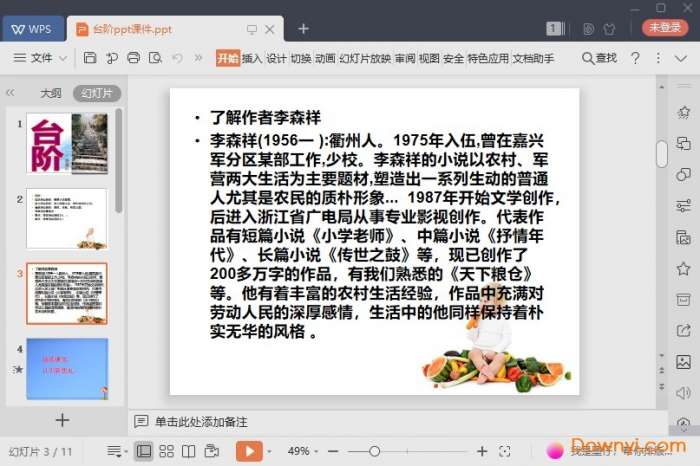Open the share/export icon in right sidebar
700x466 pixels.
(x=683, y=331)
